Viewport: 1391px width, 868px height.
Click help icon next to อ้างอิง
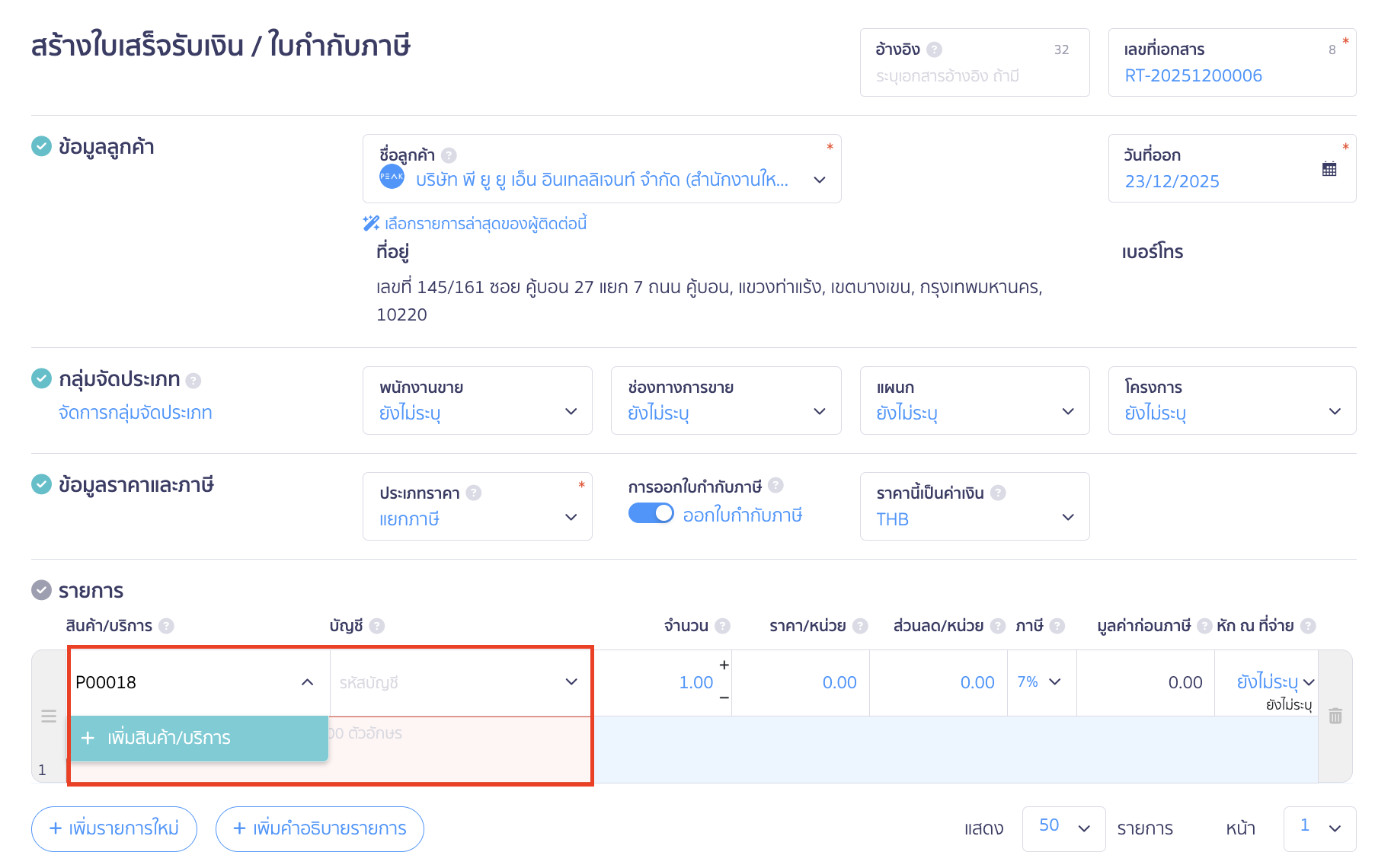pos(935,49)
